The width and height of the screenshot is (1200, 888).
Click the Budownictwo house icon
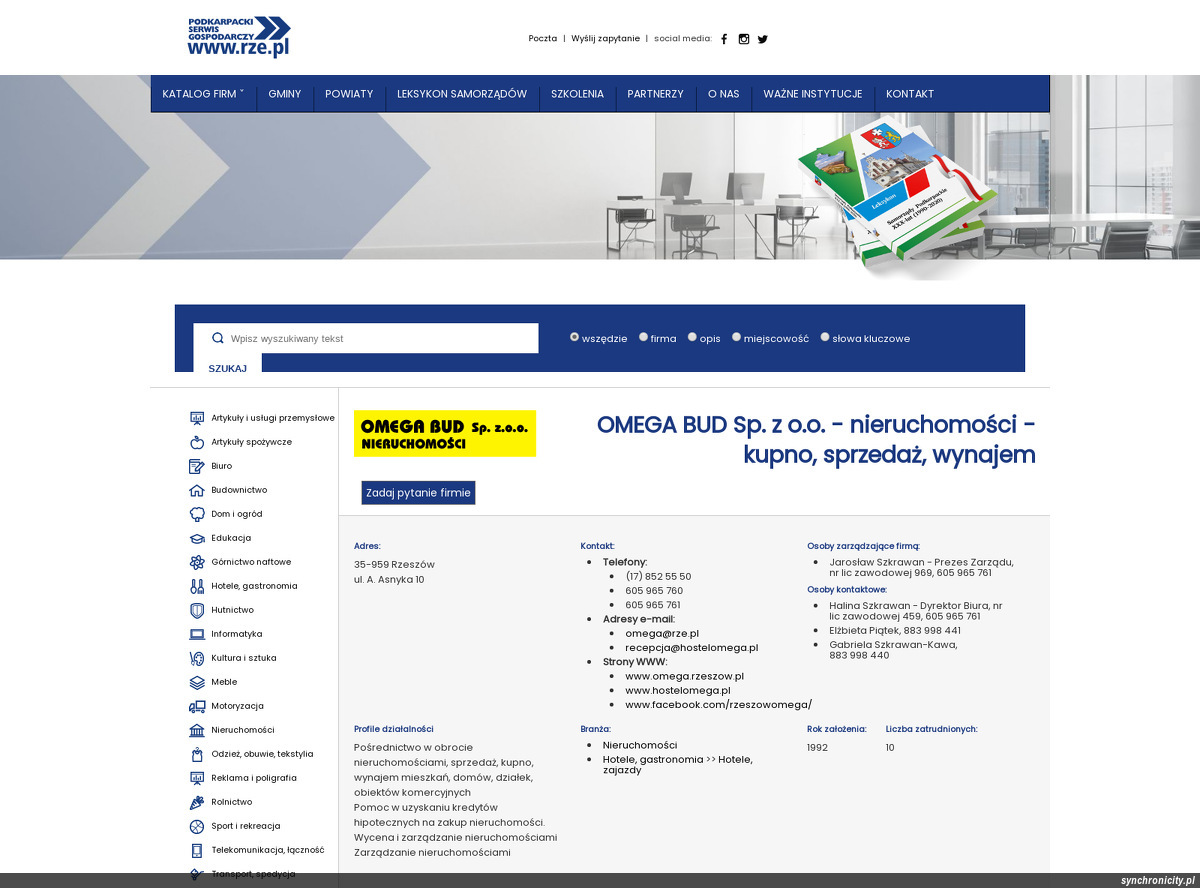tap(197, 490)
